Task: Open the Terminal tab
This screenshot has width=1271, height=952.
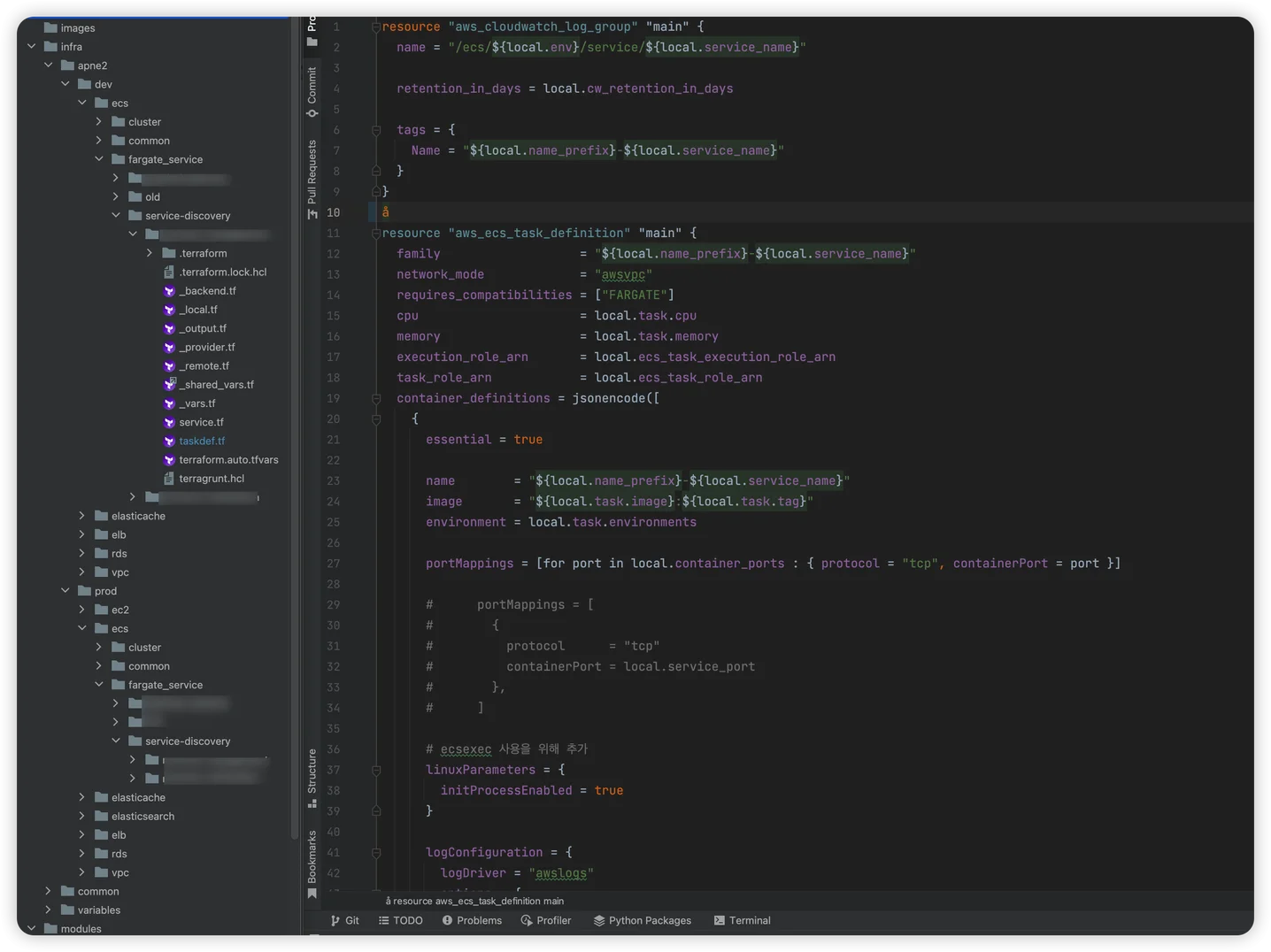Action: click(742, 920)
